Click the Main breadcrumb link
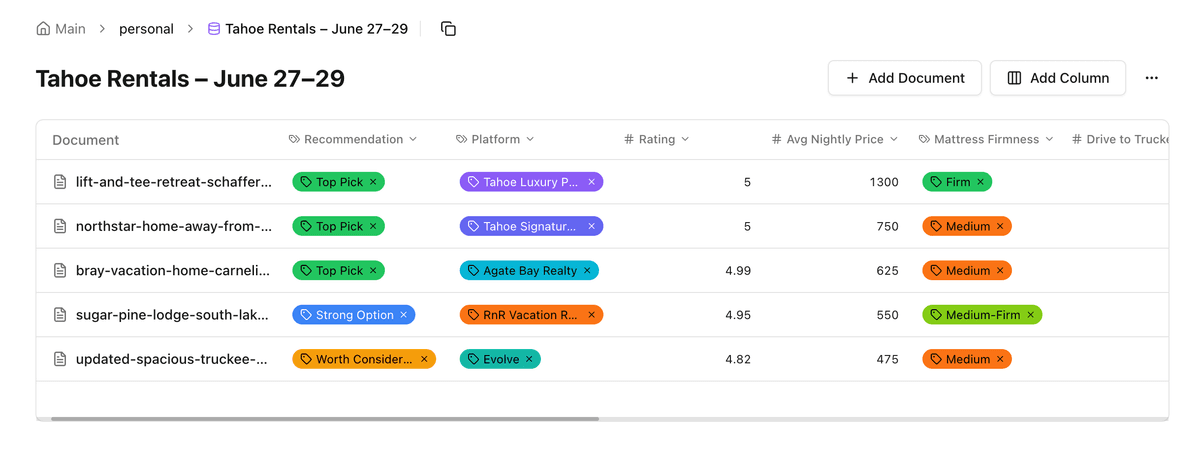Image resolution: width=1200 pixels, height=454 pixels. [x=70, y=29]
